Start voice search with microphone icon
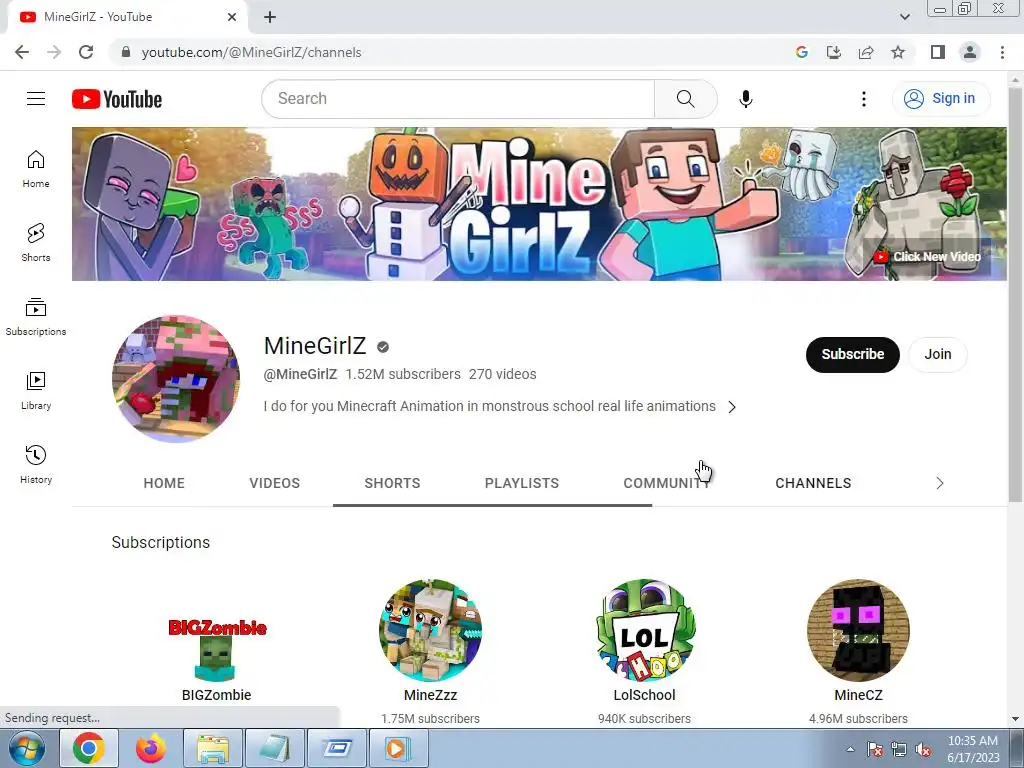Screen dimensions: 1024x768 (x=745, y=99)
